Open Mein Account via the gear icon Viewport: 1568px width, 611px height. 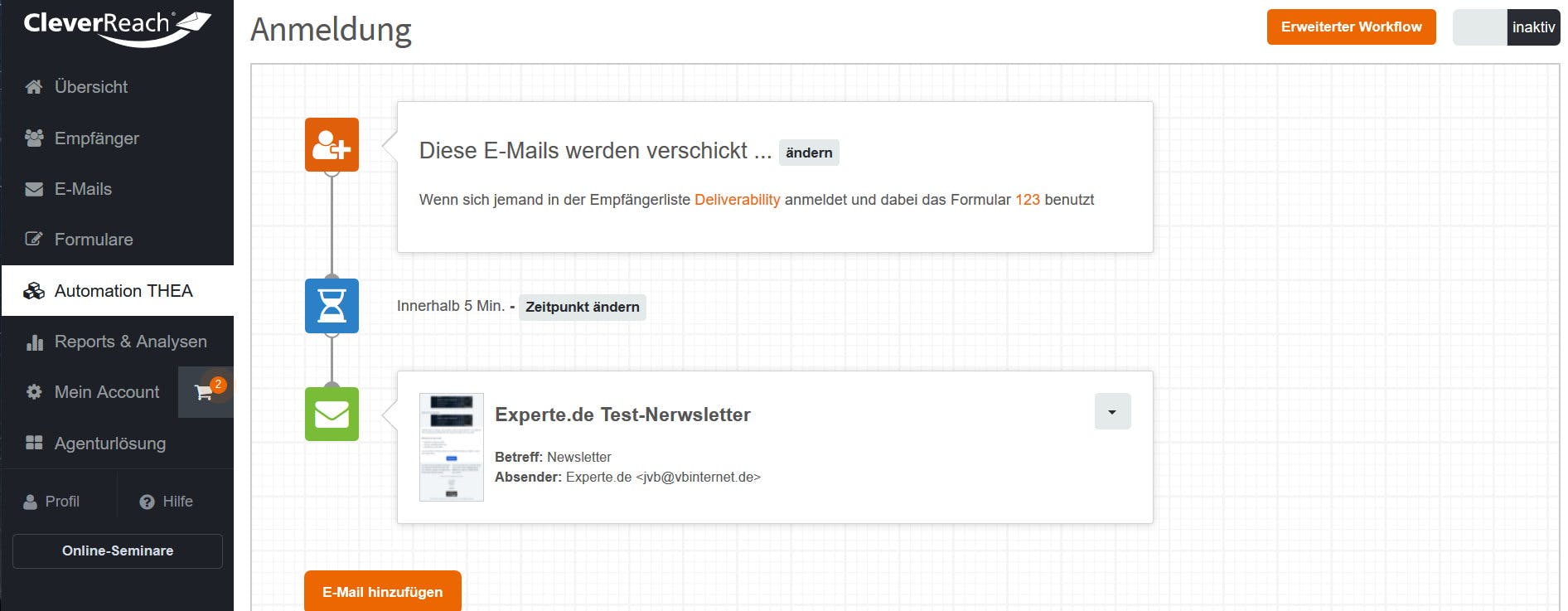pos(33,391)
